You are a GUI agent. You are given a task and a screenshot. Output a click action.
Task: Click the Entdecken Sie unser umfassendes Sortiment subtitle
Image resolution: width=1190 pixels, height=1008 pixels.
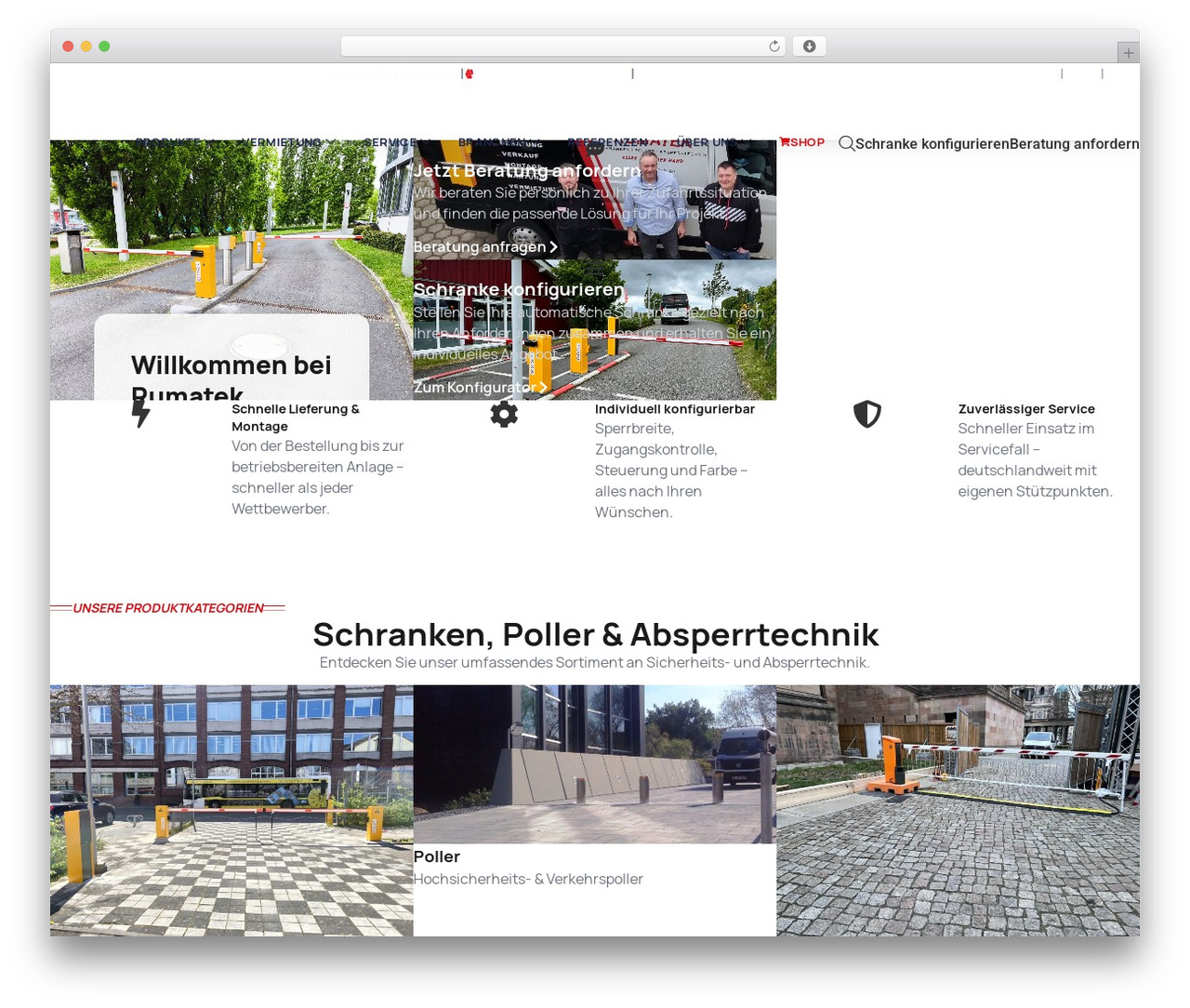[x=595, y=662]
